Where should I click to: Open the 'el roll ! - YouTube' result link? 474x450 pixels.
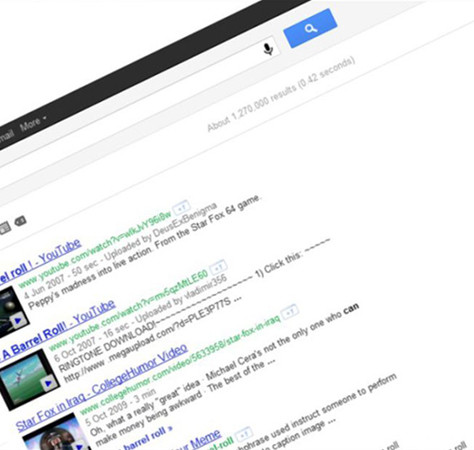[39, 263]
